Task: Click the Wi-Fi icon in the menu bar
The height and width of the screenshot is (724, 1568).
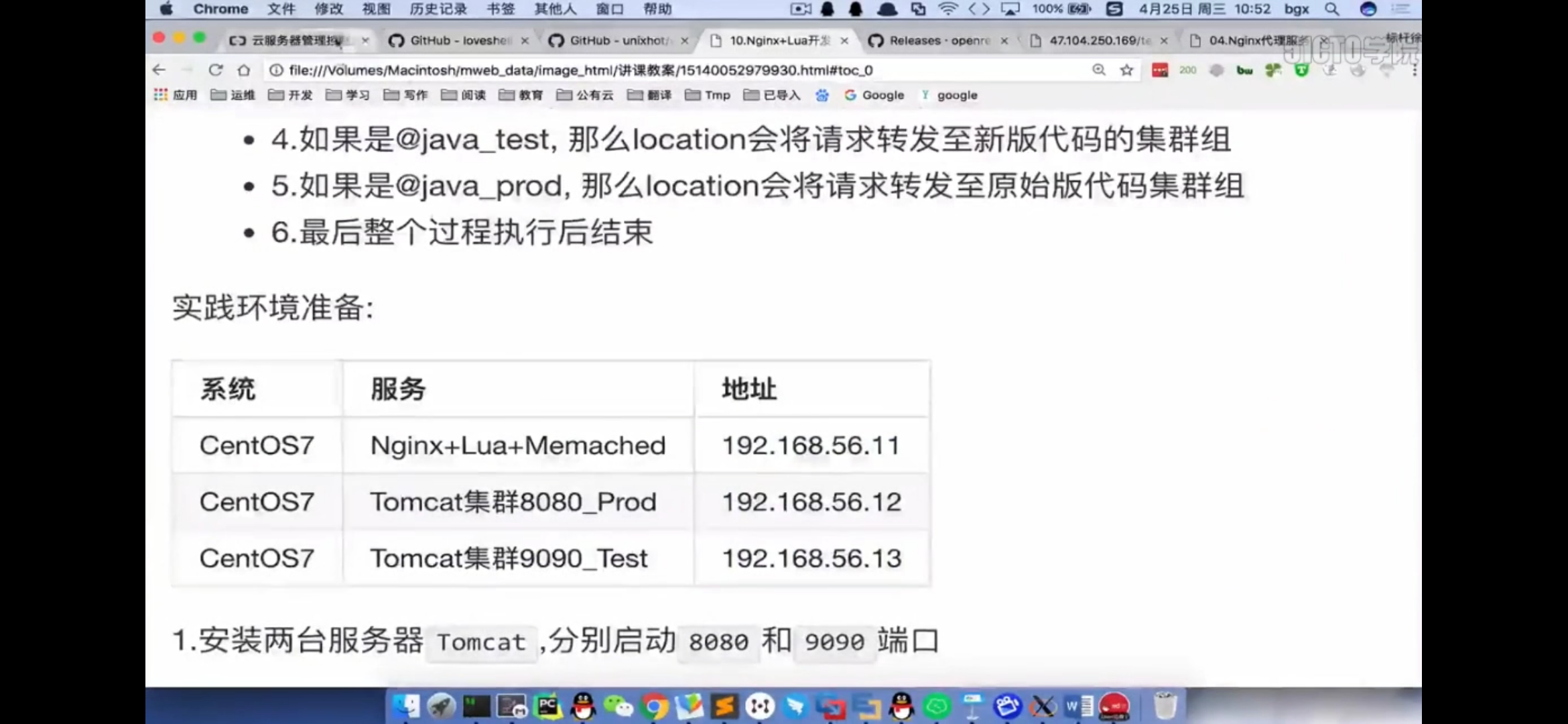Action: 948,9
